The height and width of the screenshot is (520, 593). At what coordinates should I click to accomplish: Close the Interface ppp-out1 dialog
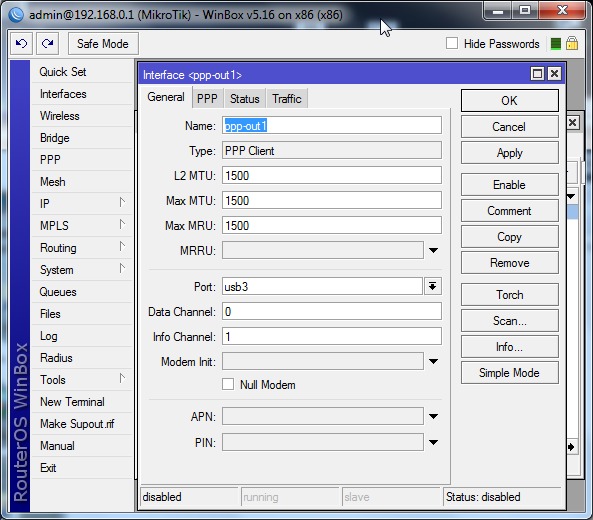coord(554,73)
